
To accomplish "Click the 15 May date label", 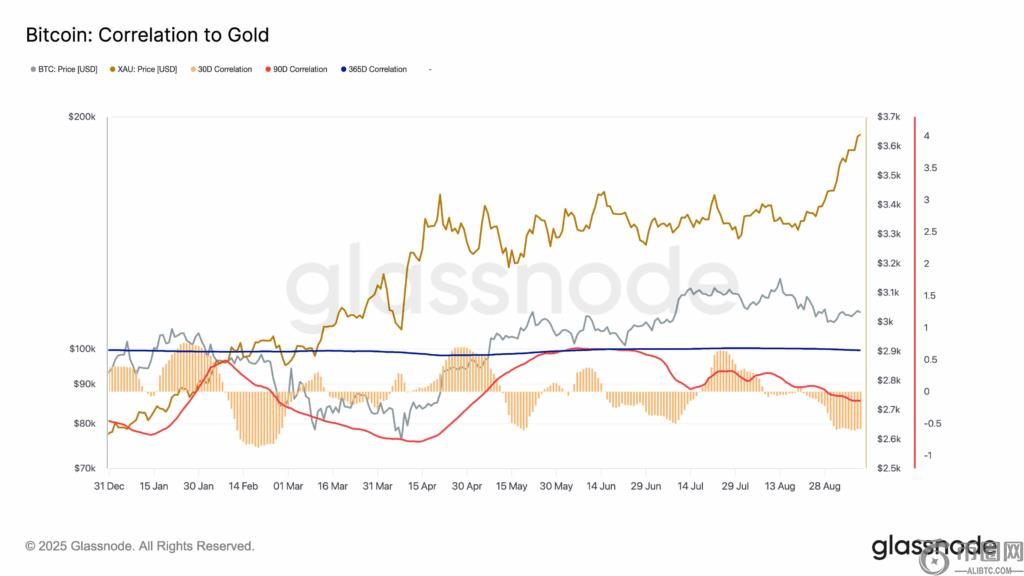I will click(511, 486).
